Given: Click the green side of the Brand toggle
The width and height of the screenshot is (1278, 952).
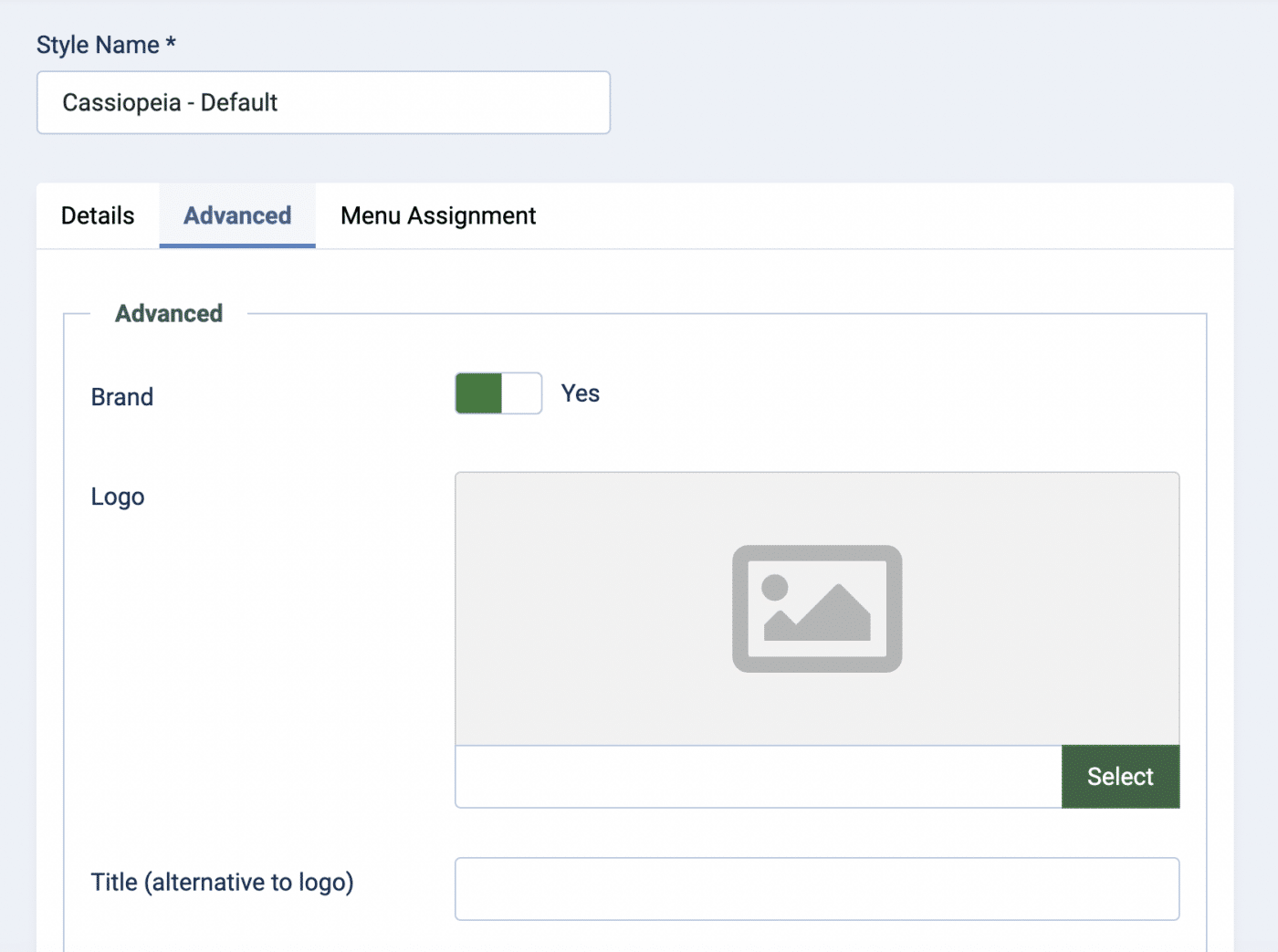Looking at the screenshot, I should 477,392.
